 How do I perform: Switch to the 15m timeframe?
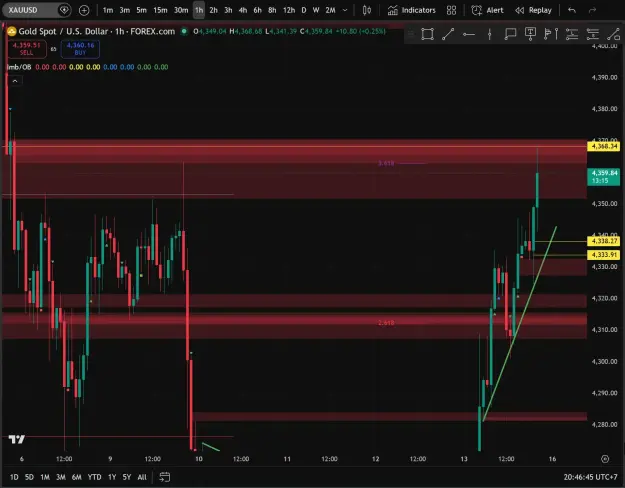pyautogui.click(x=160, y=10)
